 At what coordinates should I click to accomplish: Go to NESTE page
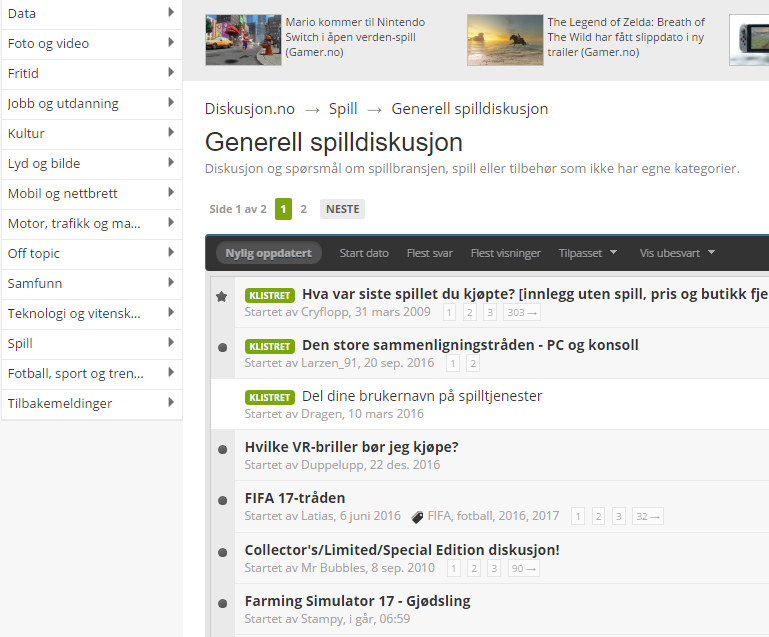(342, 209)
